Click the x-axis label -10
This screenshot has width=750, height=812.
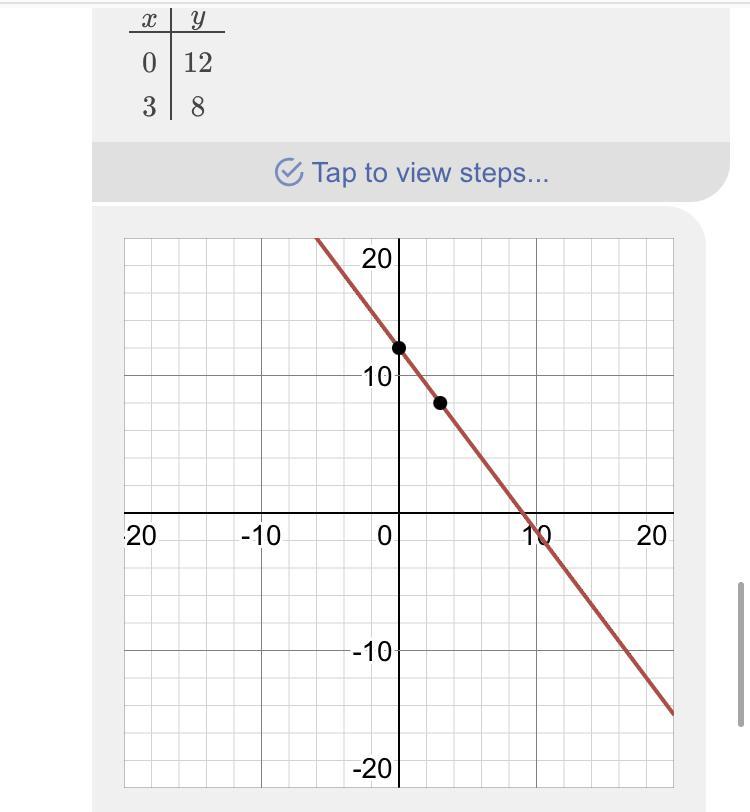[261, 537]
